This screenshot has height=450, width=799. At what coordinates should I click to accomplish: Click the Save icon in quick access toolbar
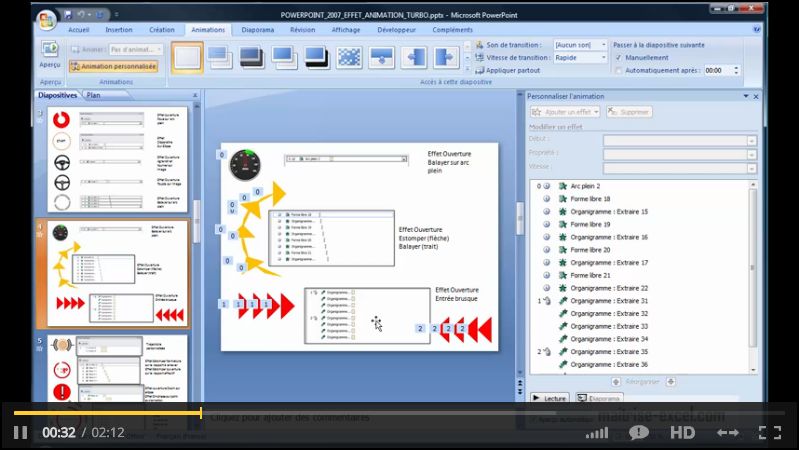point(68,15)
